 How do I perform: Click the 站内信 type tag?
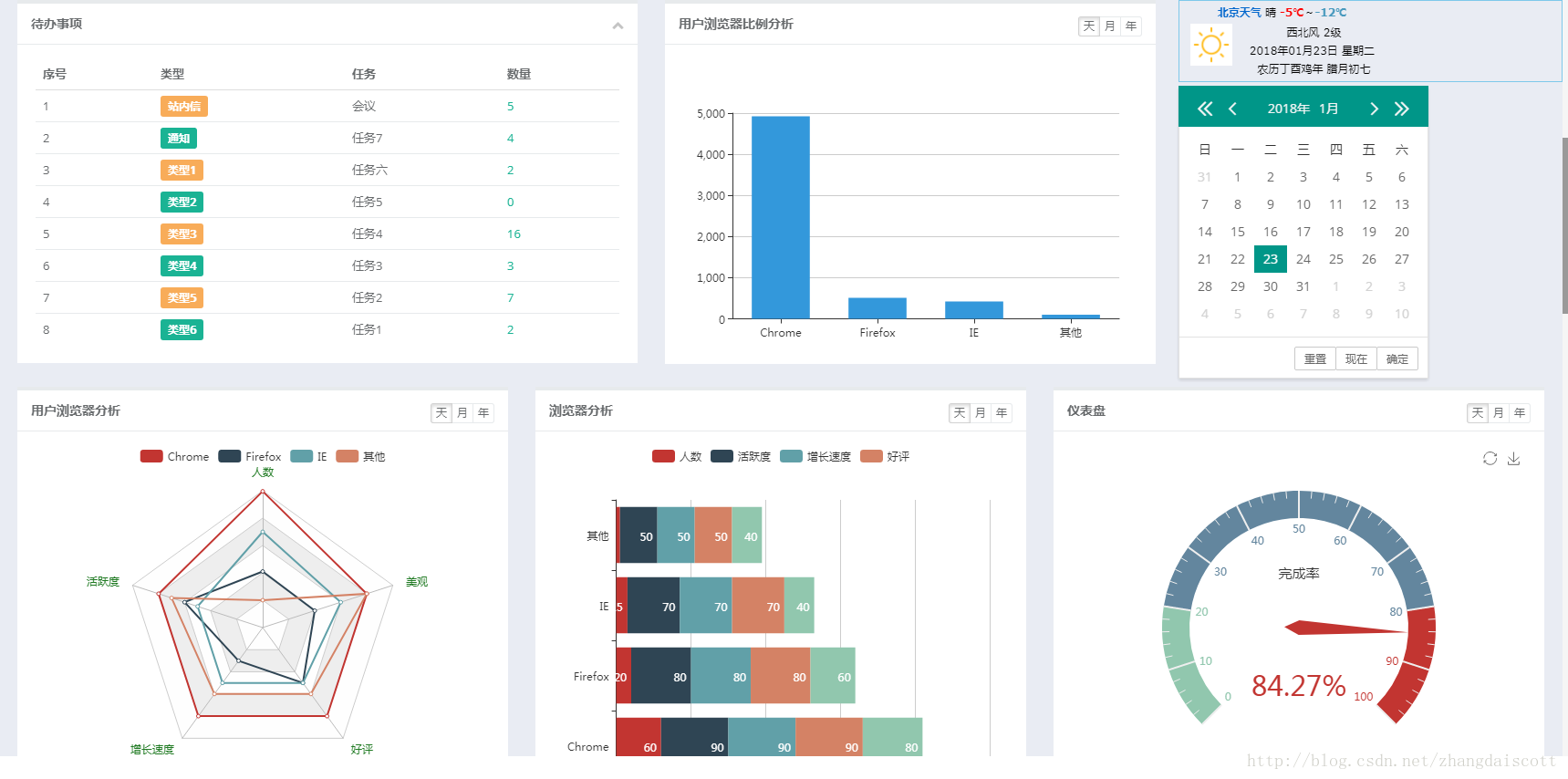point(184,107)
